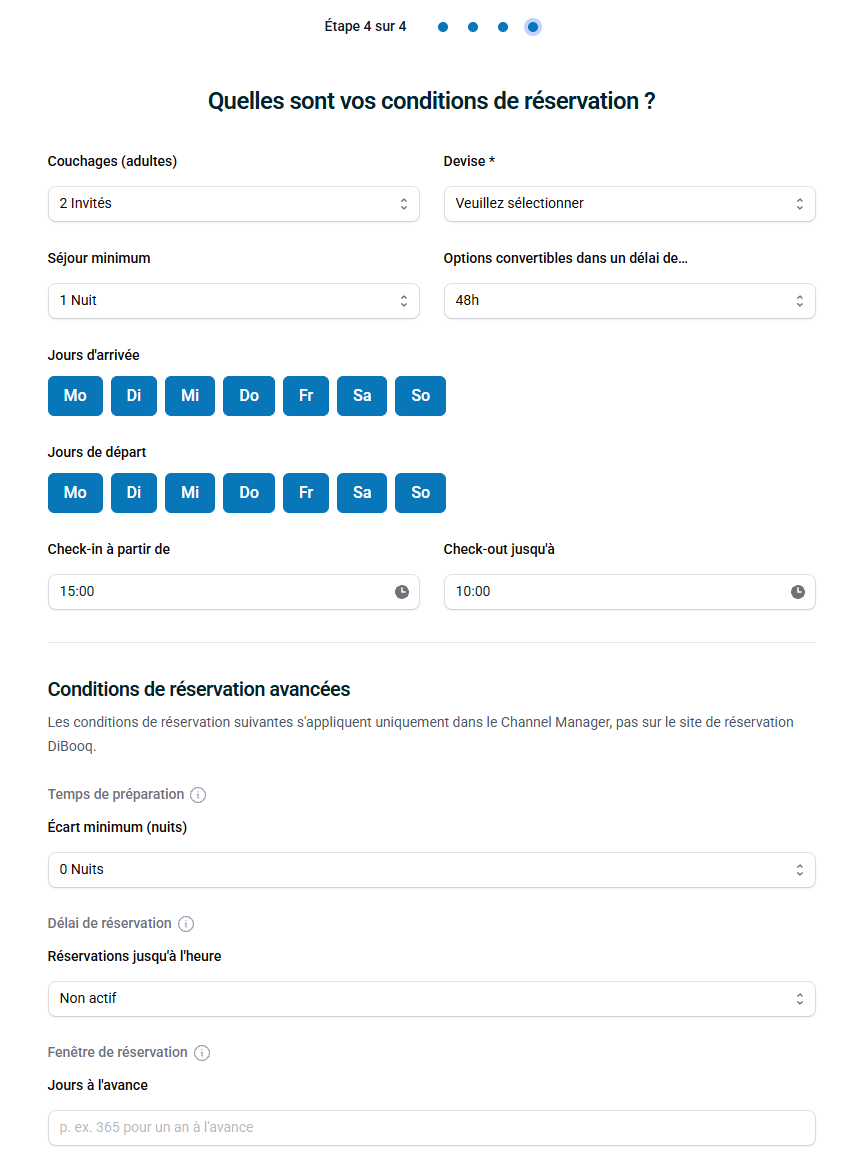Expand the Séjour minimum dropdown

pos(234,301)
